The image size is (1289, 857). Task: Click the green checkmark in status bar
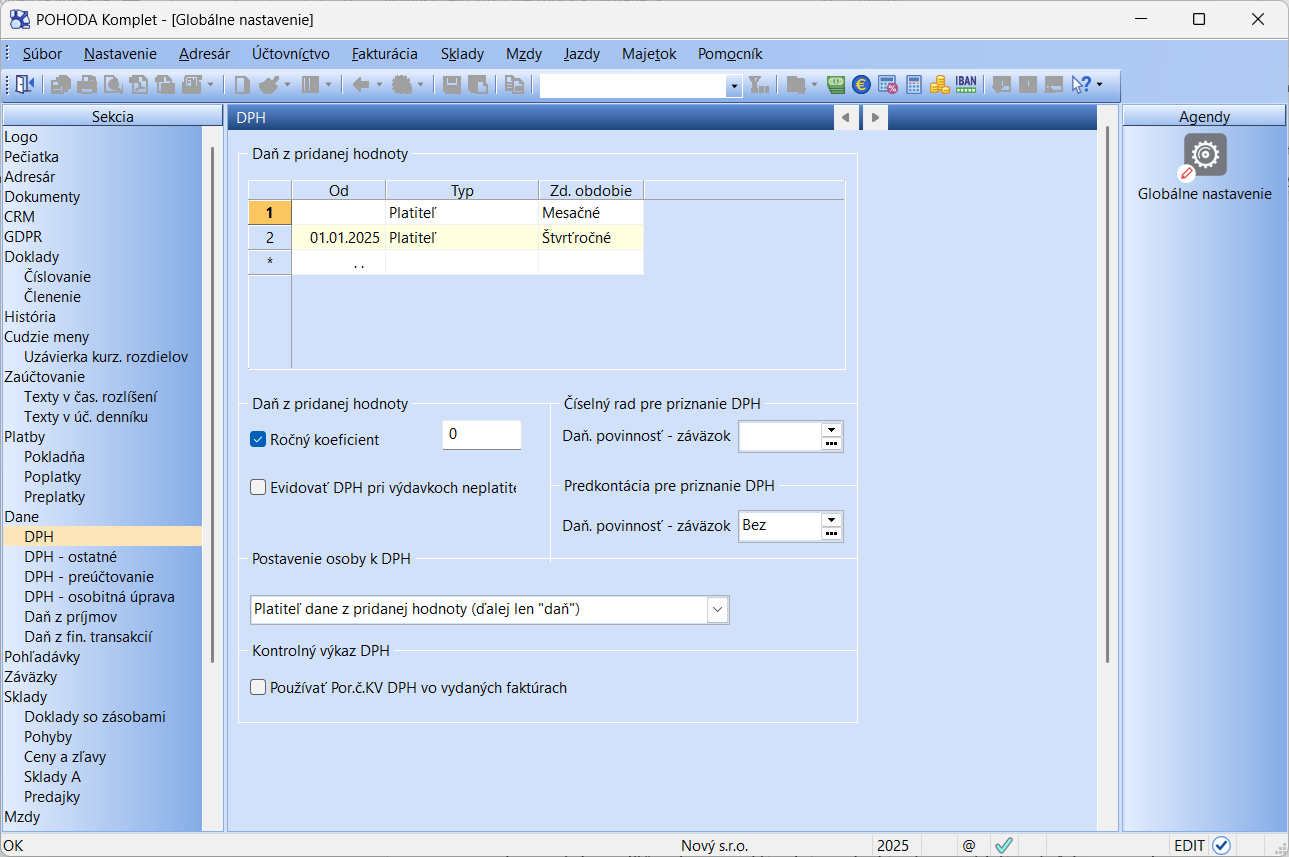[1004, 845]
